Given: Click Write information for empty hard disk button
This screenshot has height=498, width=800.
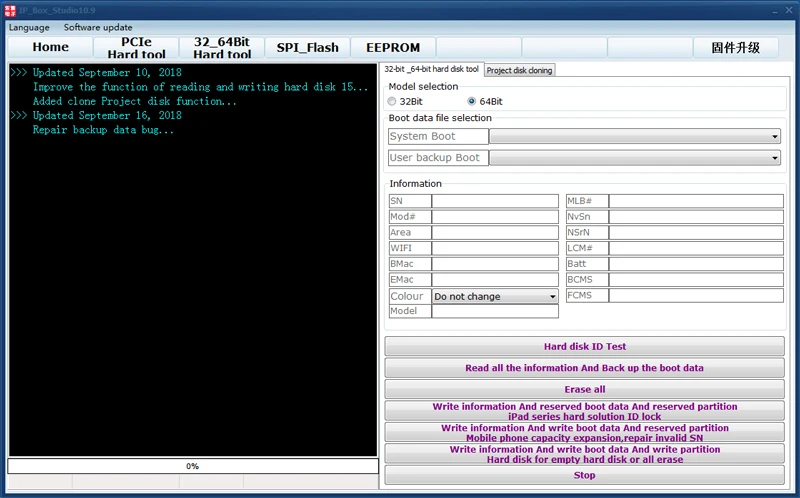Looking at the screenshot, I should (584, 454).
